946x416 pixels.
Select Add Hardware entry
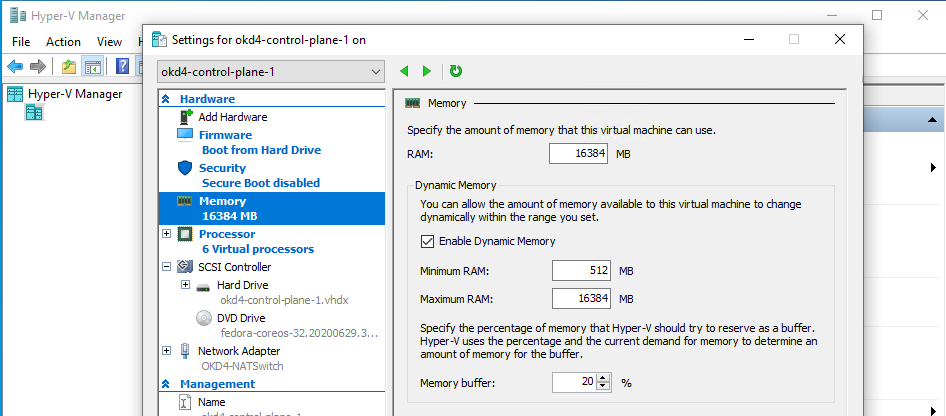point(233,117)
